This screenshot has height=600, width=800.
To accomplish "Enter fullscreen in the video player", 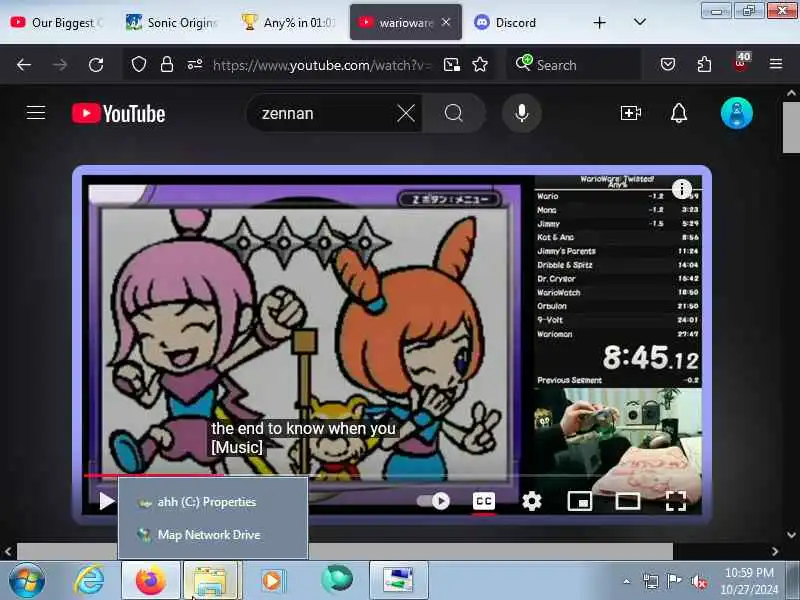I will [676, 501].
